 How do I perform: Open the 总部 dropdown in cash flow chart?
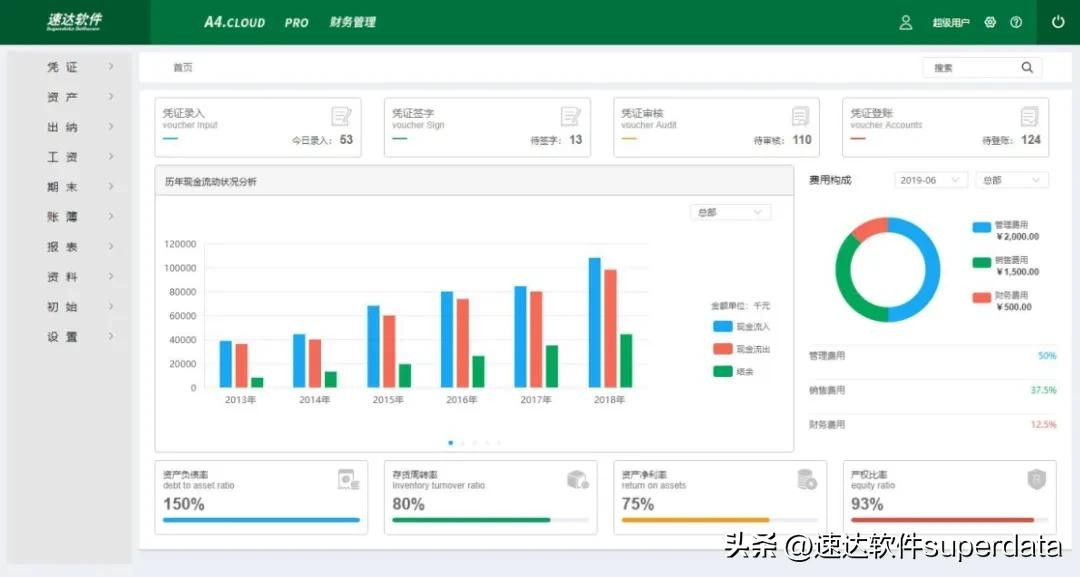point(730,212)
